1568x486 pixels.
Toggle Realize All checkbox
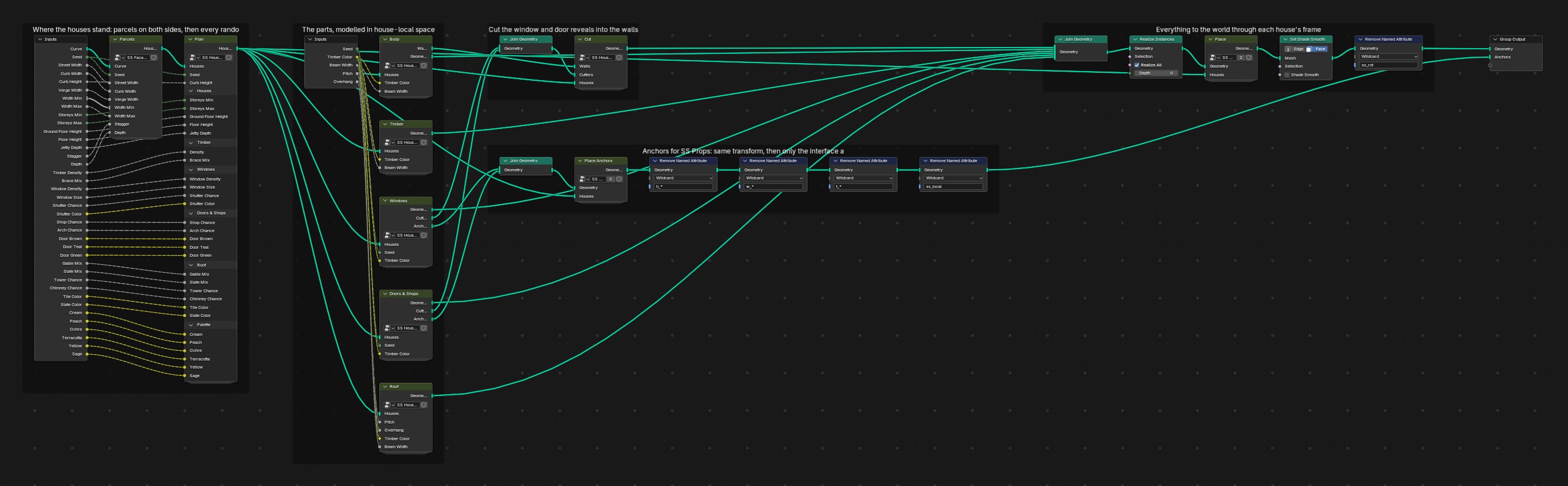pyautogui.click(x=1136, y=65)
